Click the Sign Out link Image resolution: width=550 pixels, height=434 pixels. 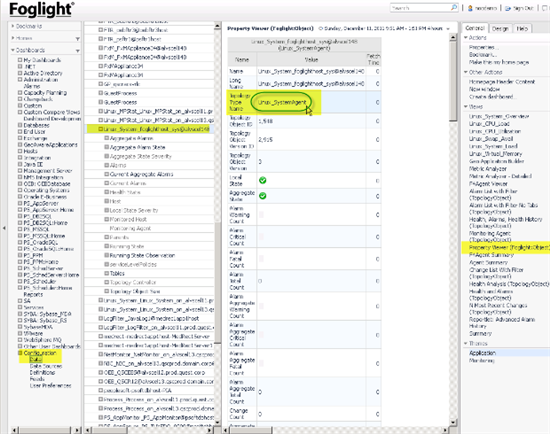(523, 8)
